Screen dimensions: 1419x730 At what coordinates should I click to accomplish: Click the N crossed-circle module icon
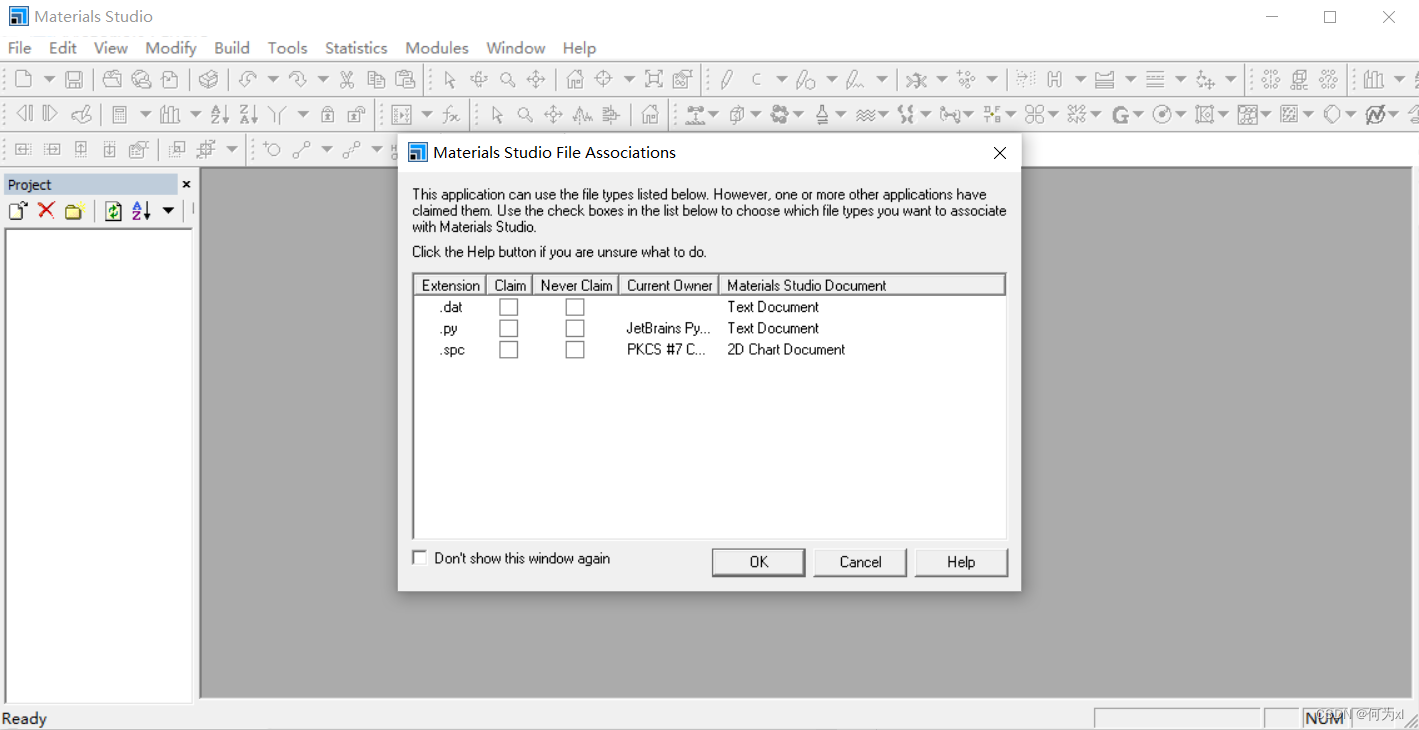point(1375,115)
